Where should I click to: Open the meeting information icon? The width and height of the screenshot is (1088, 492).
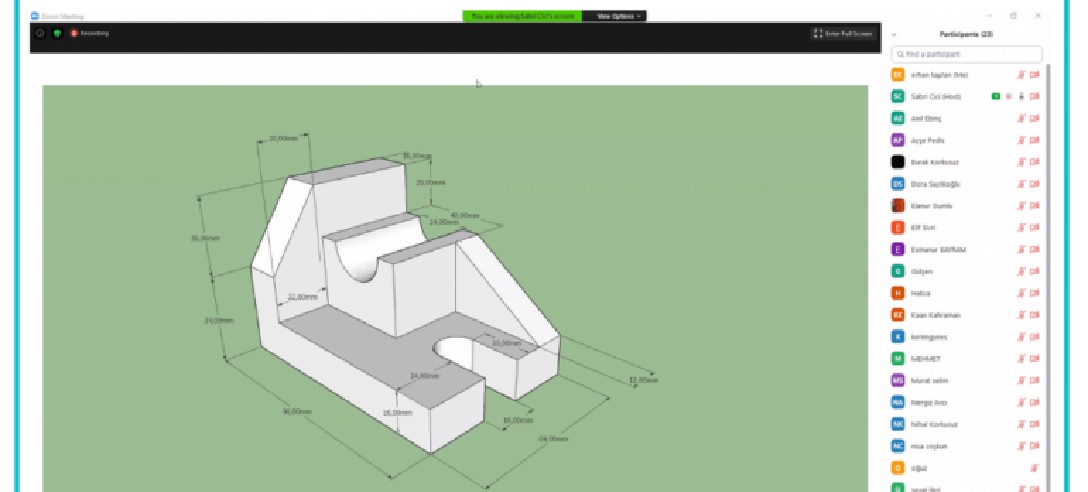coord(40,33)
